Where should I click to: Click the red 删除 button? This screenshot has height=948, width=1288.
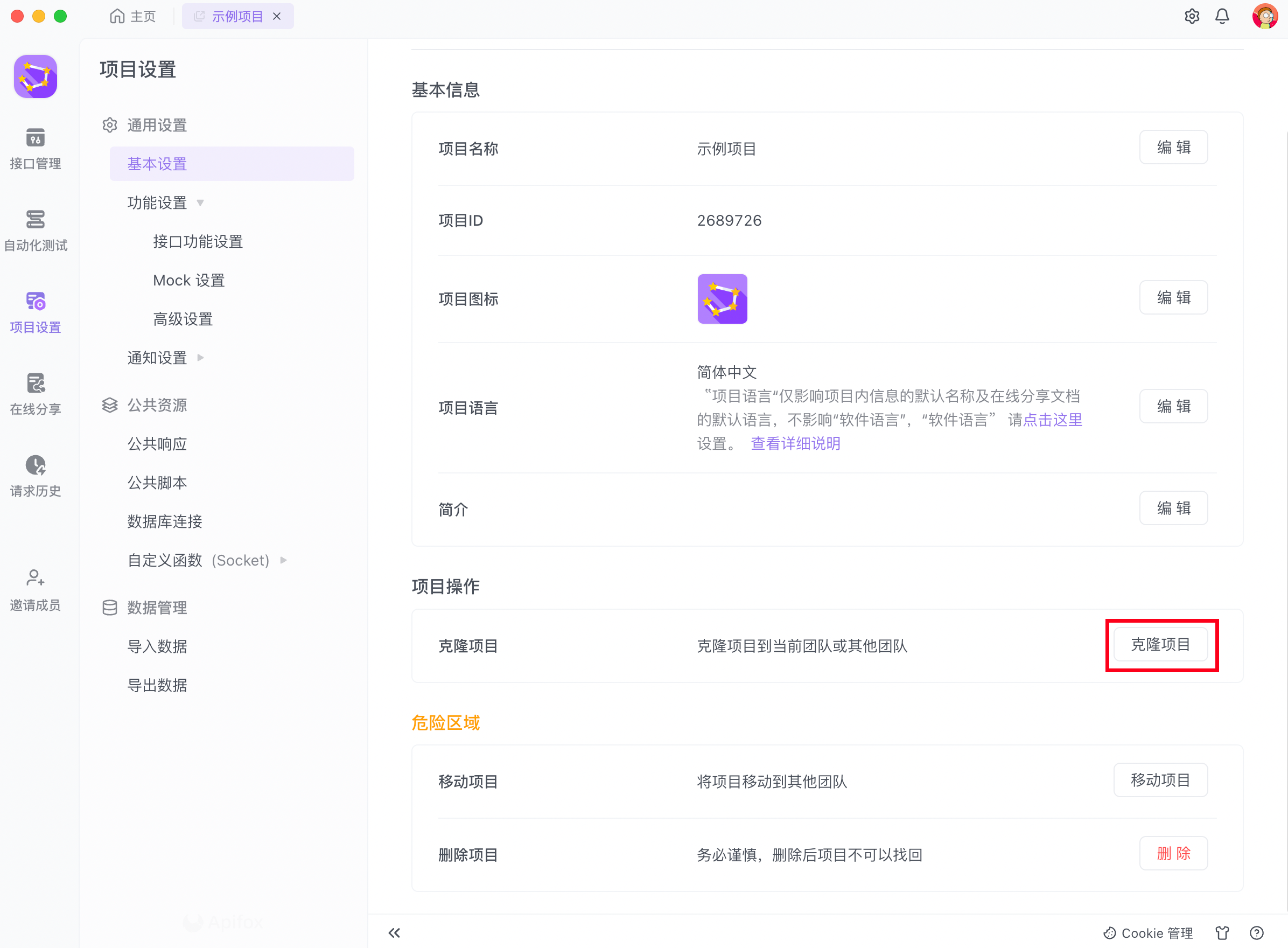[1173, 853]
